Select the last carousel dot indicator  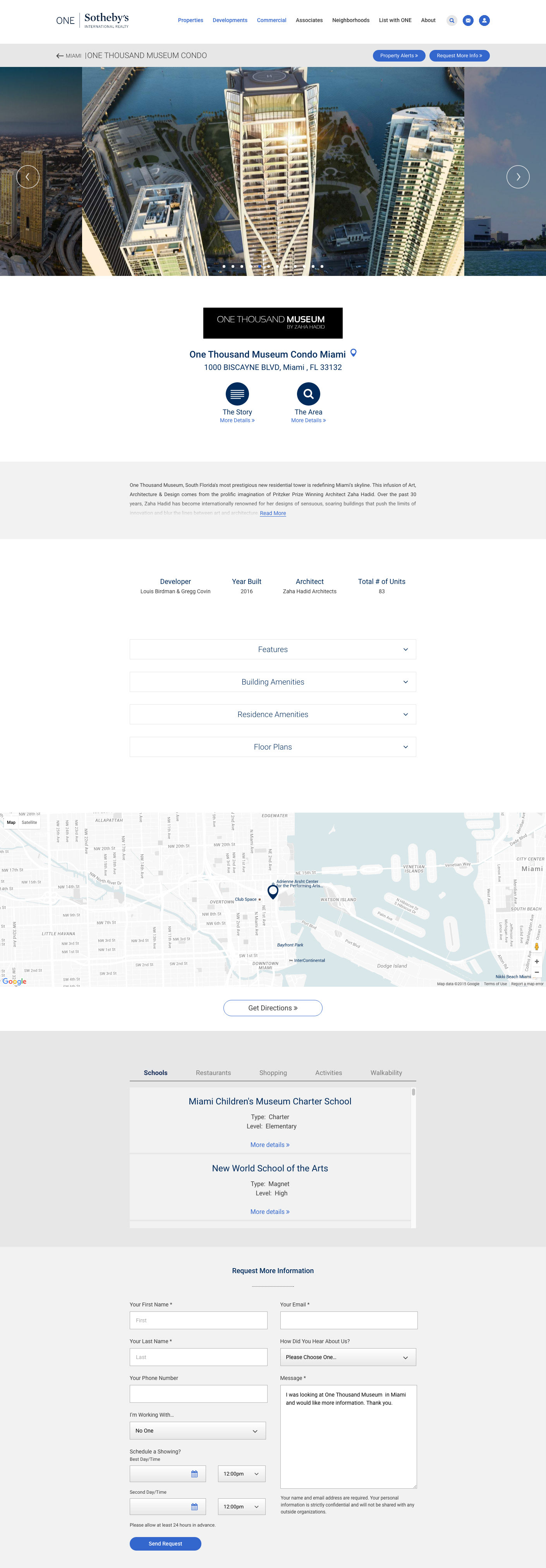coord(322,266)
